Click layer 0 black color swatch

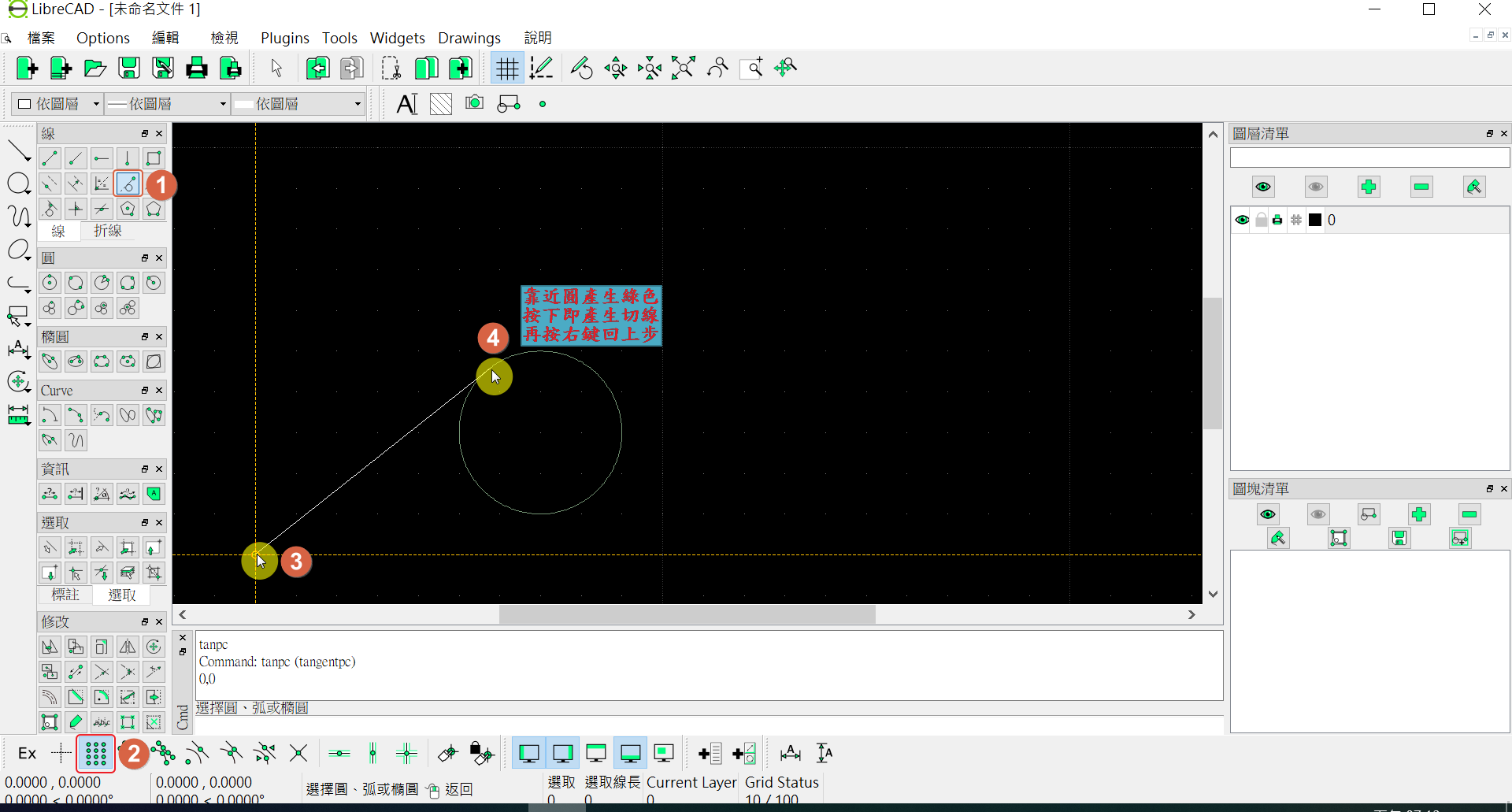click(x=1314, y=221)
